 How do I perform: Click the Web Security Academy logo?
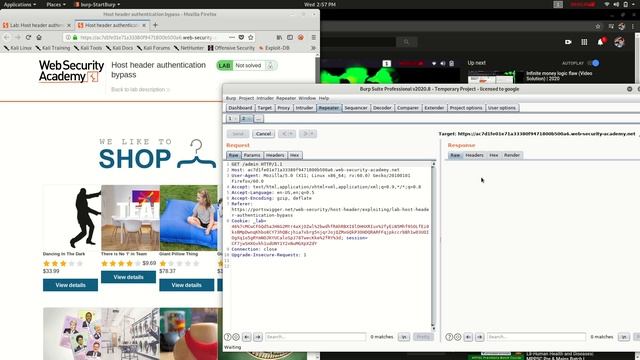click(x=71, y=71)
